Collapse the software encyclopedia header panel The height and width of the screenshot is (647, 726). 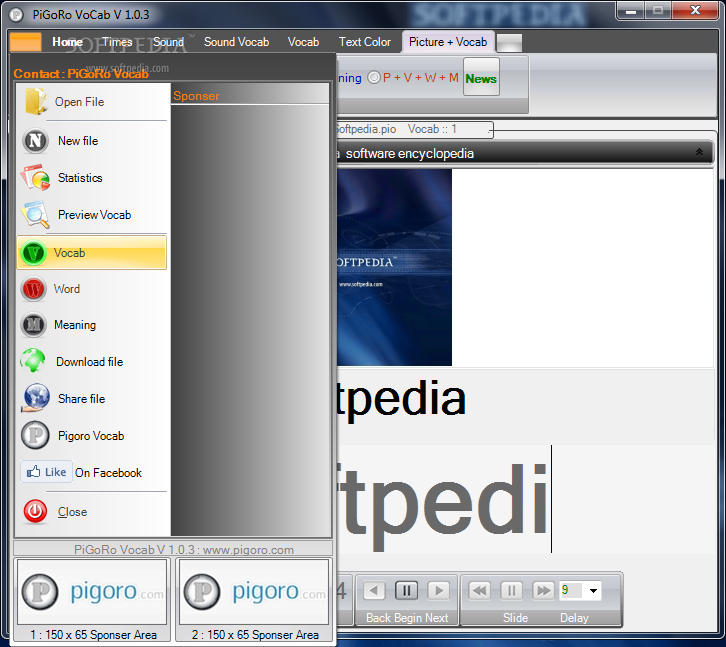point(699,152)
